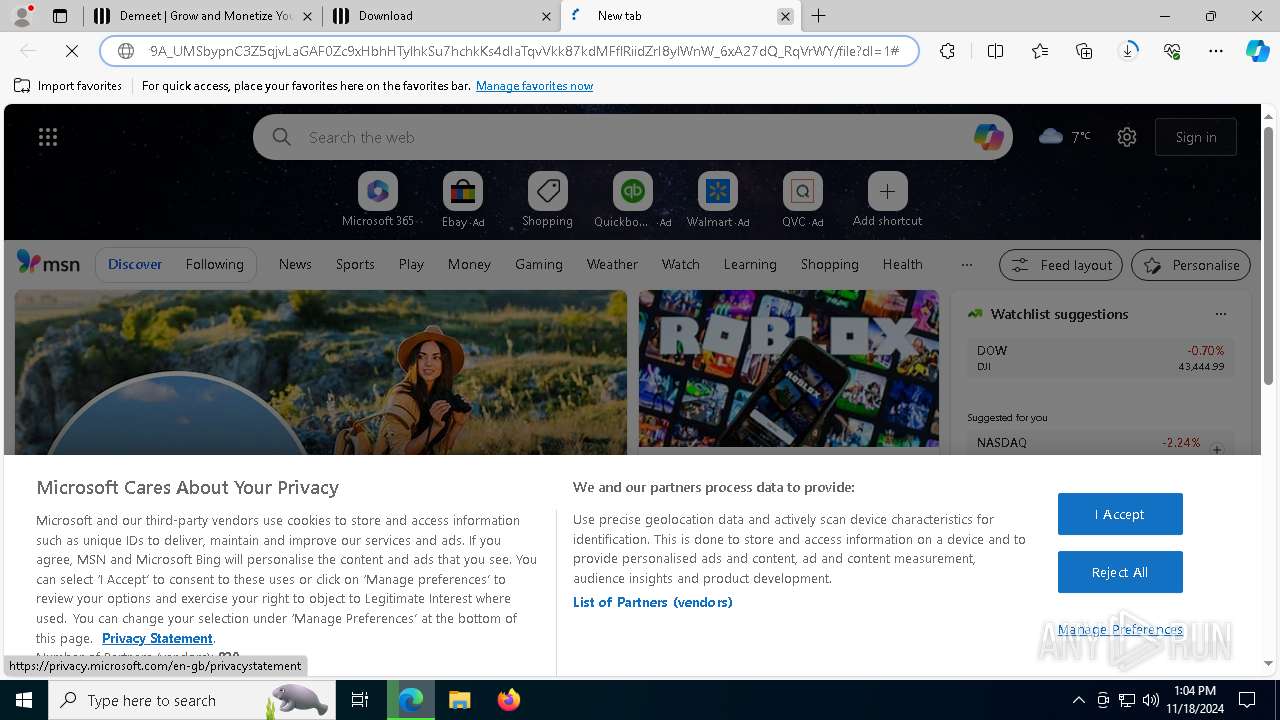
Task: Open the Gaming category
Action: click(x=539, y=264)
